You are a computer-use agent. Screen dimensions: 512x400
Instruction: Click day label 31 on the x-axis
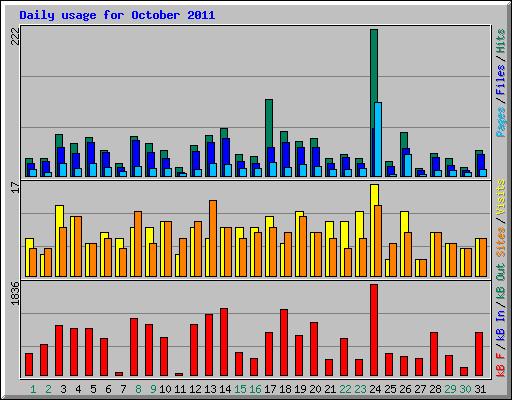[x=480, y=389]
